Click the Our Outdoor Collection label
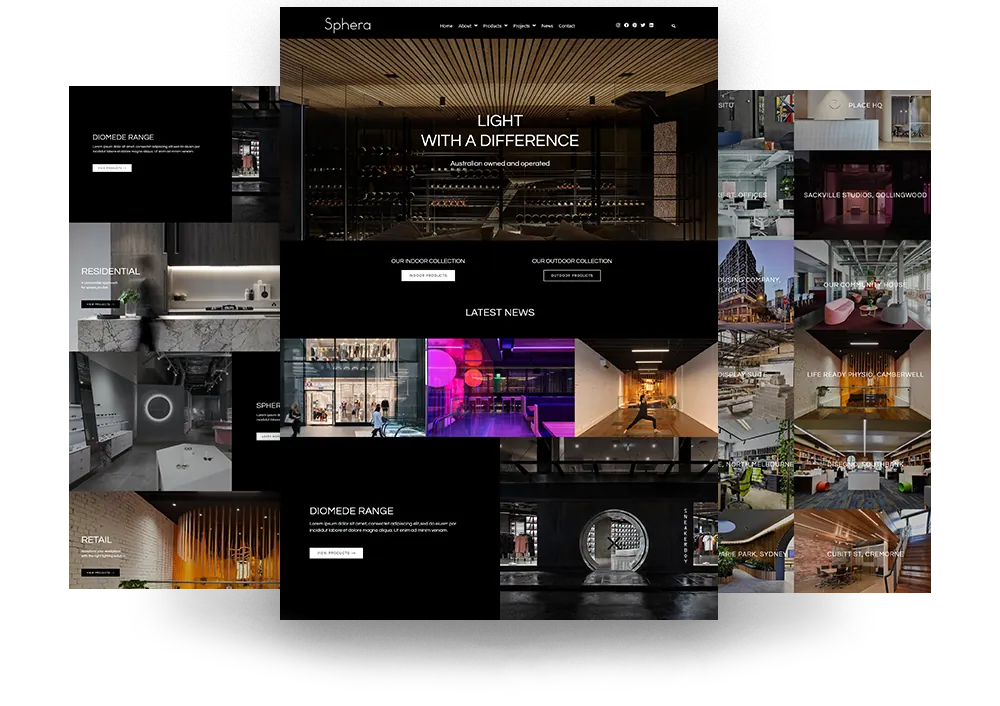Viewport: 1000px width, 706px height. point(572,261)
